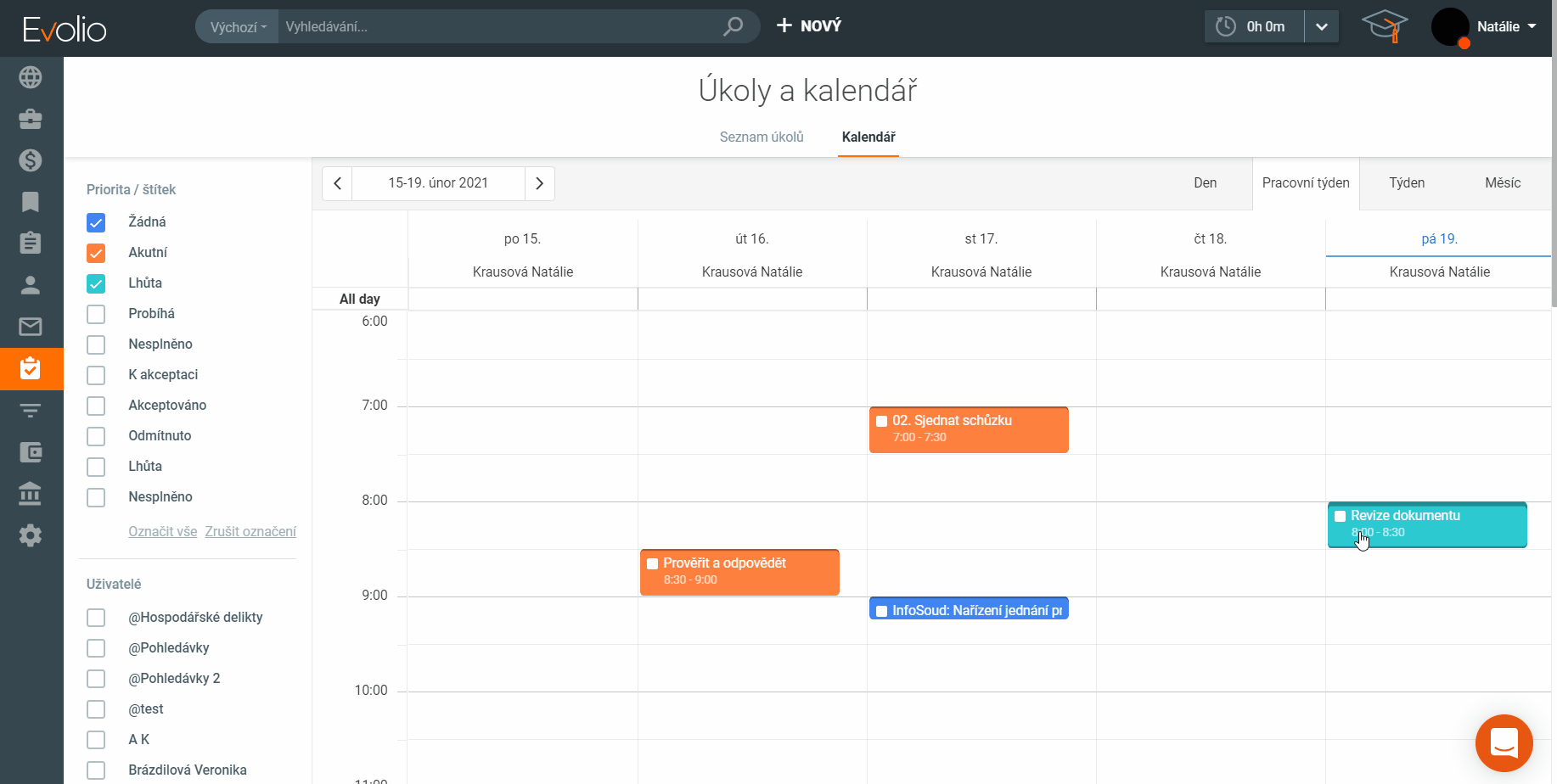Open the globe icon in the sidebar
Screen dimensions: 1557x784
pos(31,77)
